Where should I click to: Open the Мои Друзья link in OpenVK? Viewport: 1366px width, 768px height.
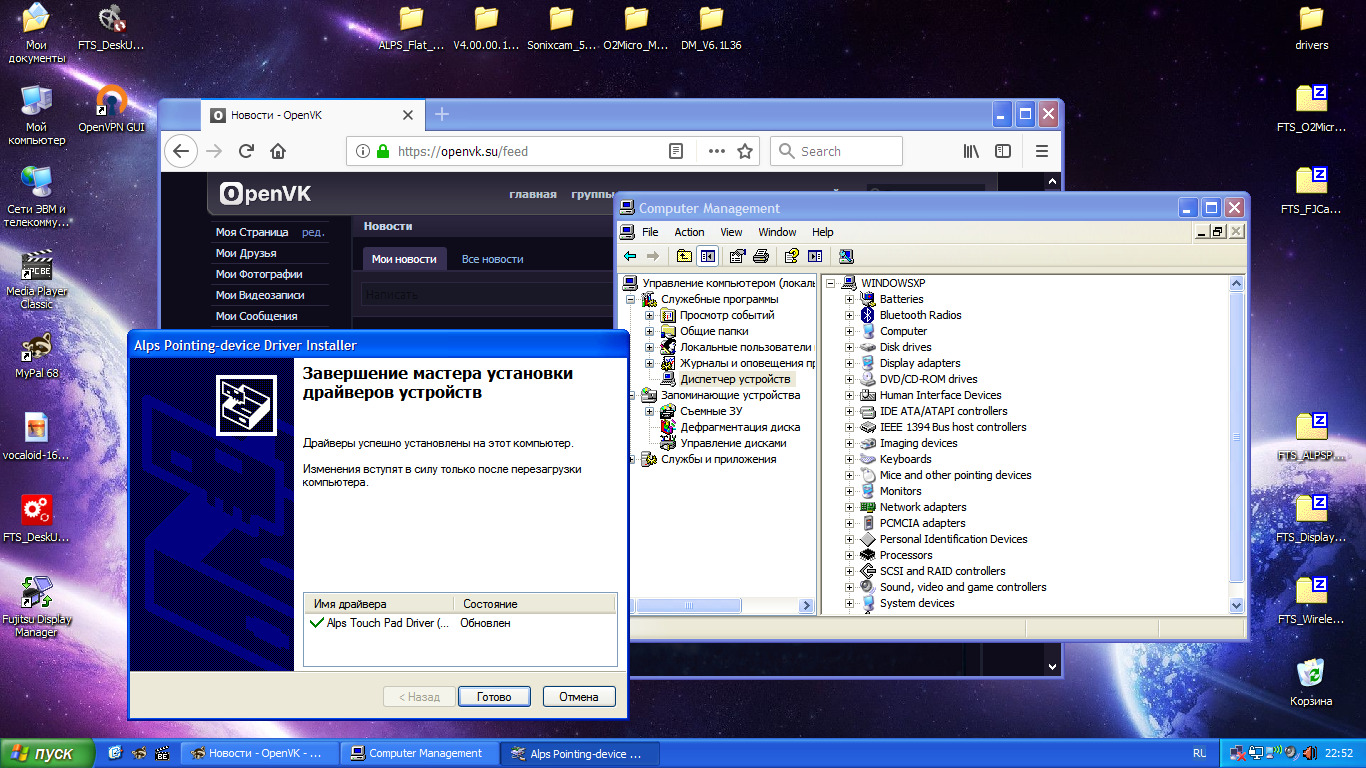pyautogui.click(x=245, y=253)
